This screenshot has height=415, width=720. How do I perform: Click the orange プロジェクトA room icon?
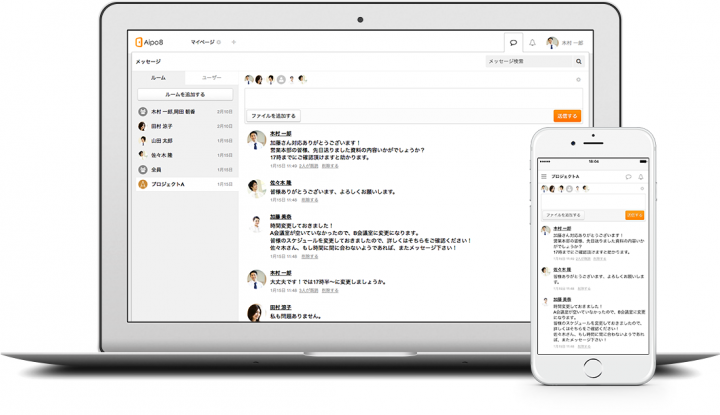tap(143, 184)
